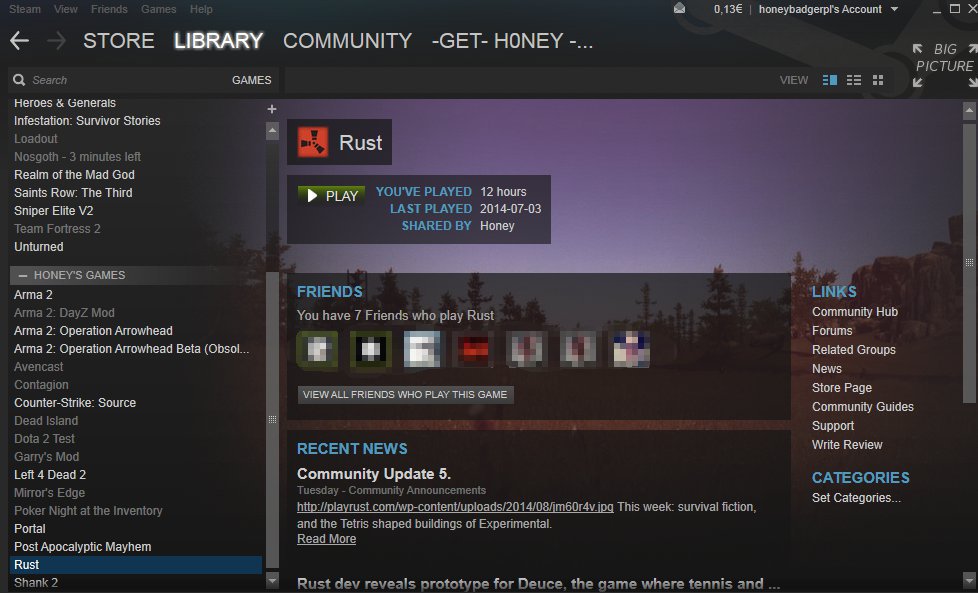Viewport: 978px width, 593px height.
Task: Switch to grid view icon
Action: click(x=878, y=80)
